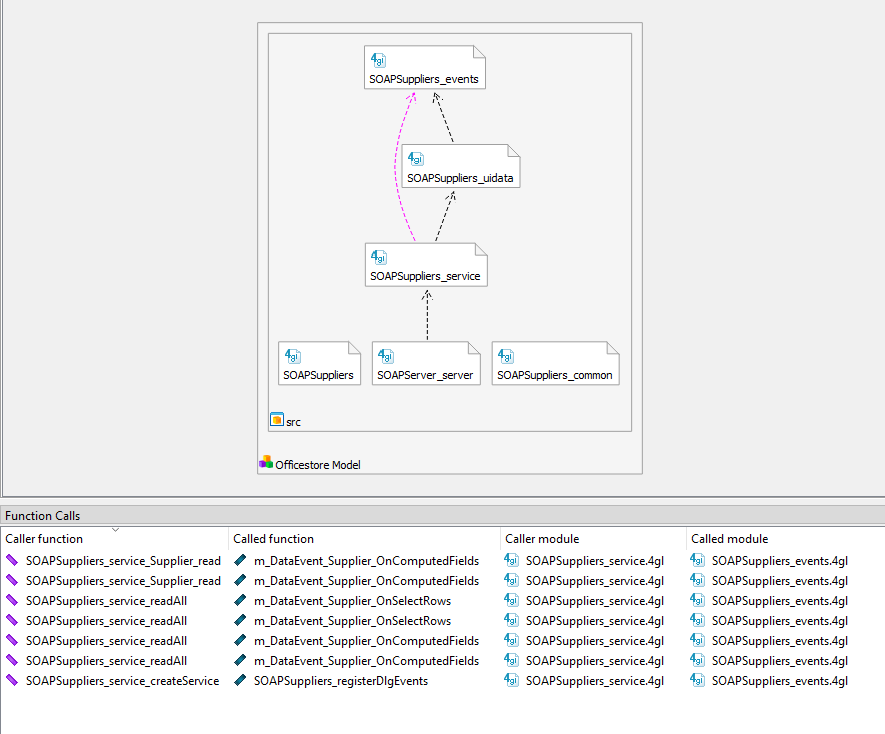Viewport: 885px width, 734px height.
Task: Click the 4gl icon beside SOAPSuppliers_events.4gl in last row
Action: [x=697, y=680]
